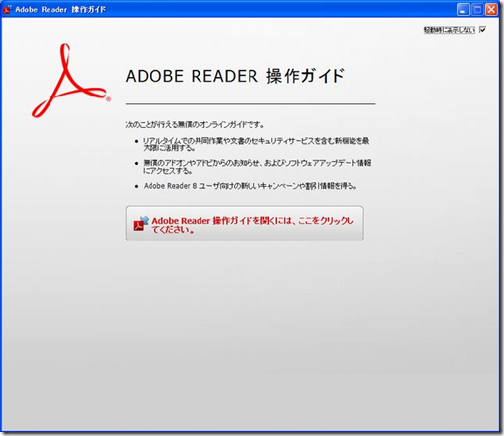Open the Adobe Reader 操作ガイド button
Screen dimensions: 504x436
click(244, 223)
